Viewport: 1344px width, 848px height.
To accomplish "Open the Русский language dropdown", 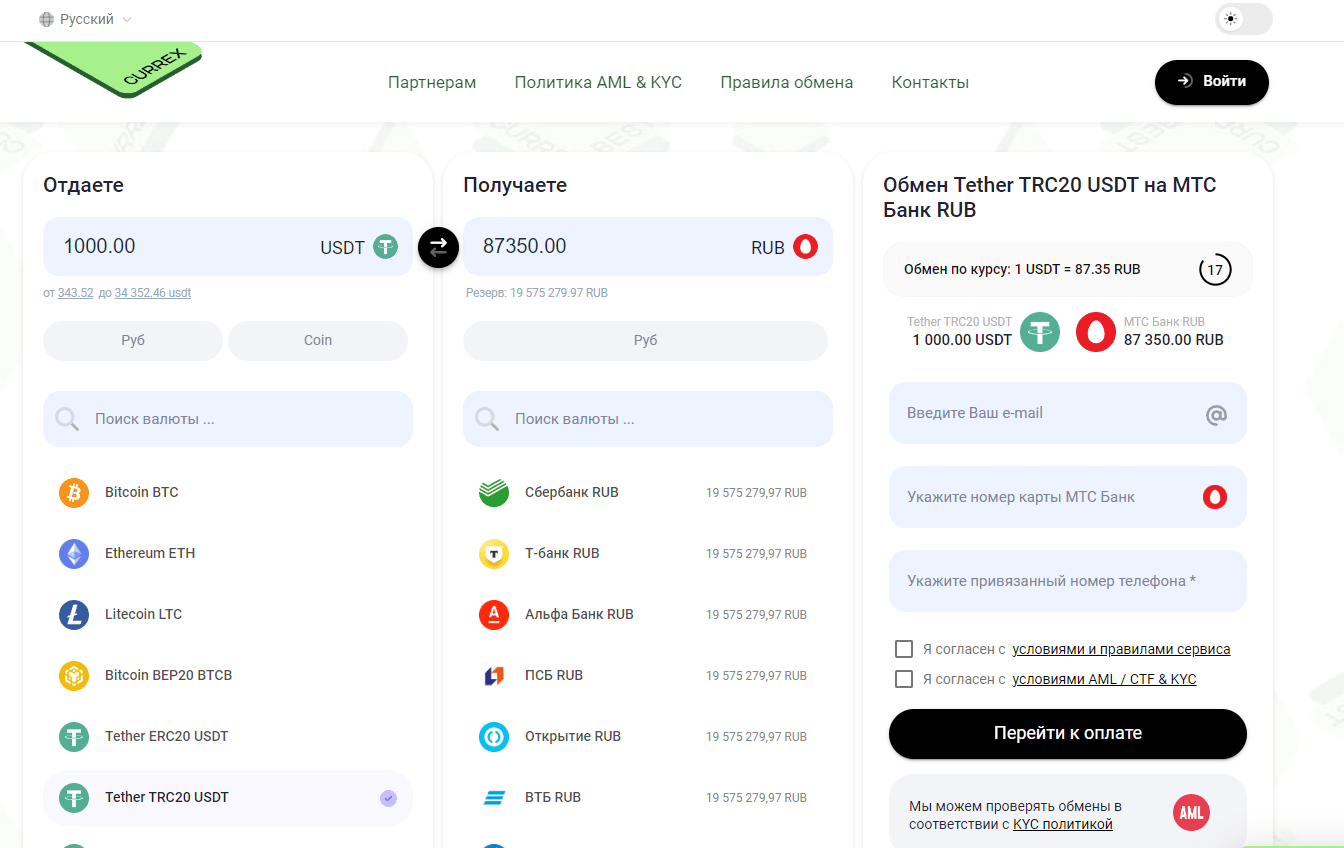I will [86, 19].
